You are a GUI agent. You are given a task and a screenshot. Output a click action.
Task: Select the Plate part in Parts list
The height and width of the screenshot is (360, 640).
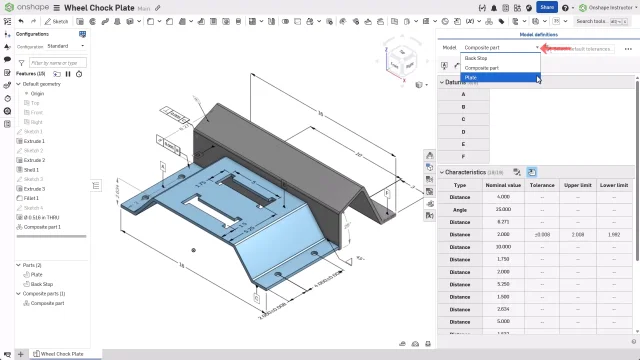click(36, 275)
